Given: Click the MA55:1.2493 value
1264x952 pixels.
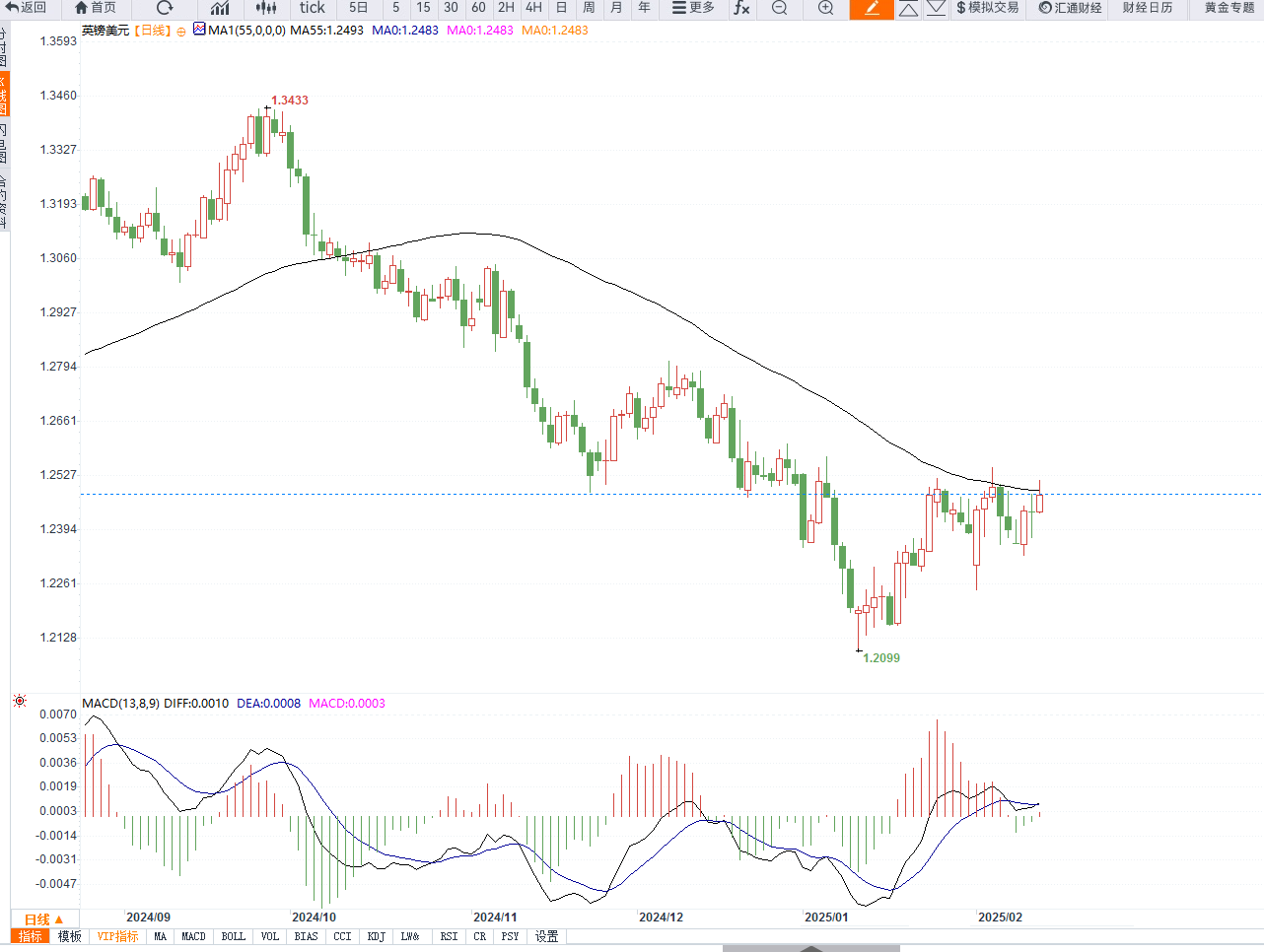Looking at the screenshot, I should click(x=326, y=31).
